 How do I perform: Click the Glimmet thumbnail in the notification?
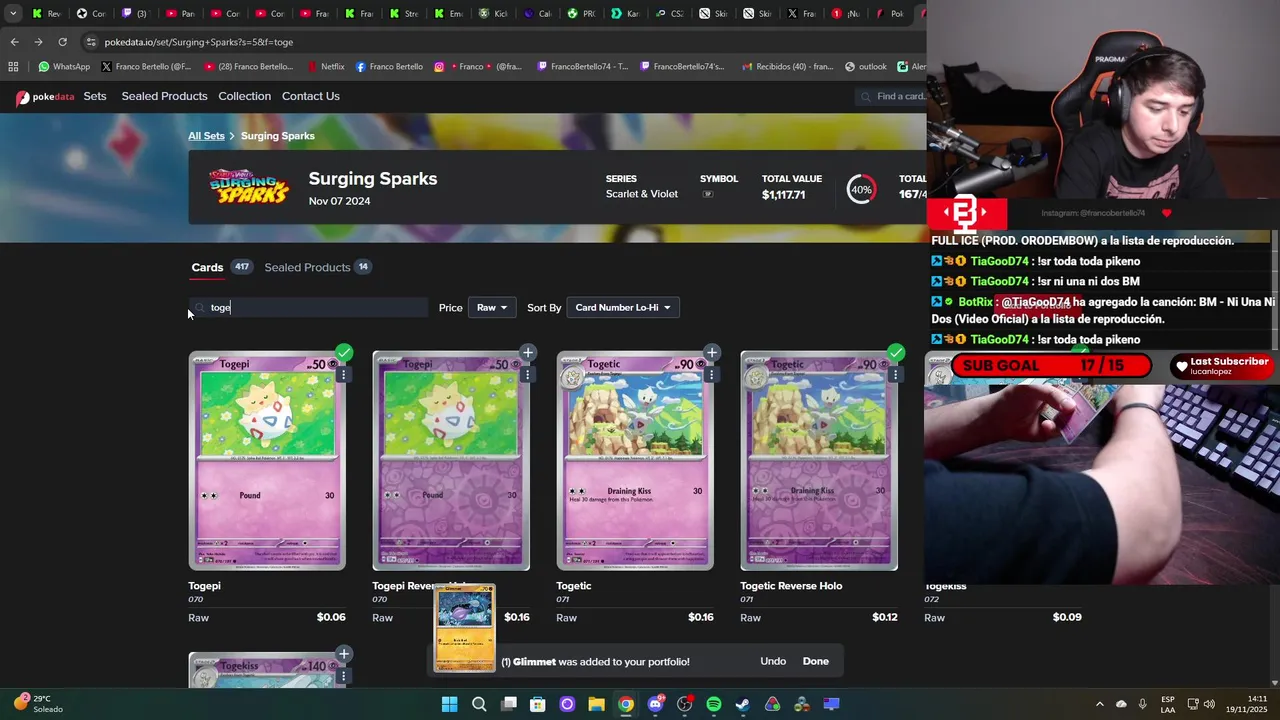point(465,629)
